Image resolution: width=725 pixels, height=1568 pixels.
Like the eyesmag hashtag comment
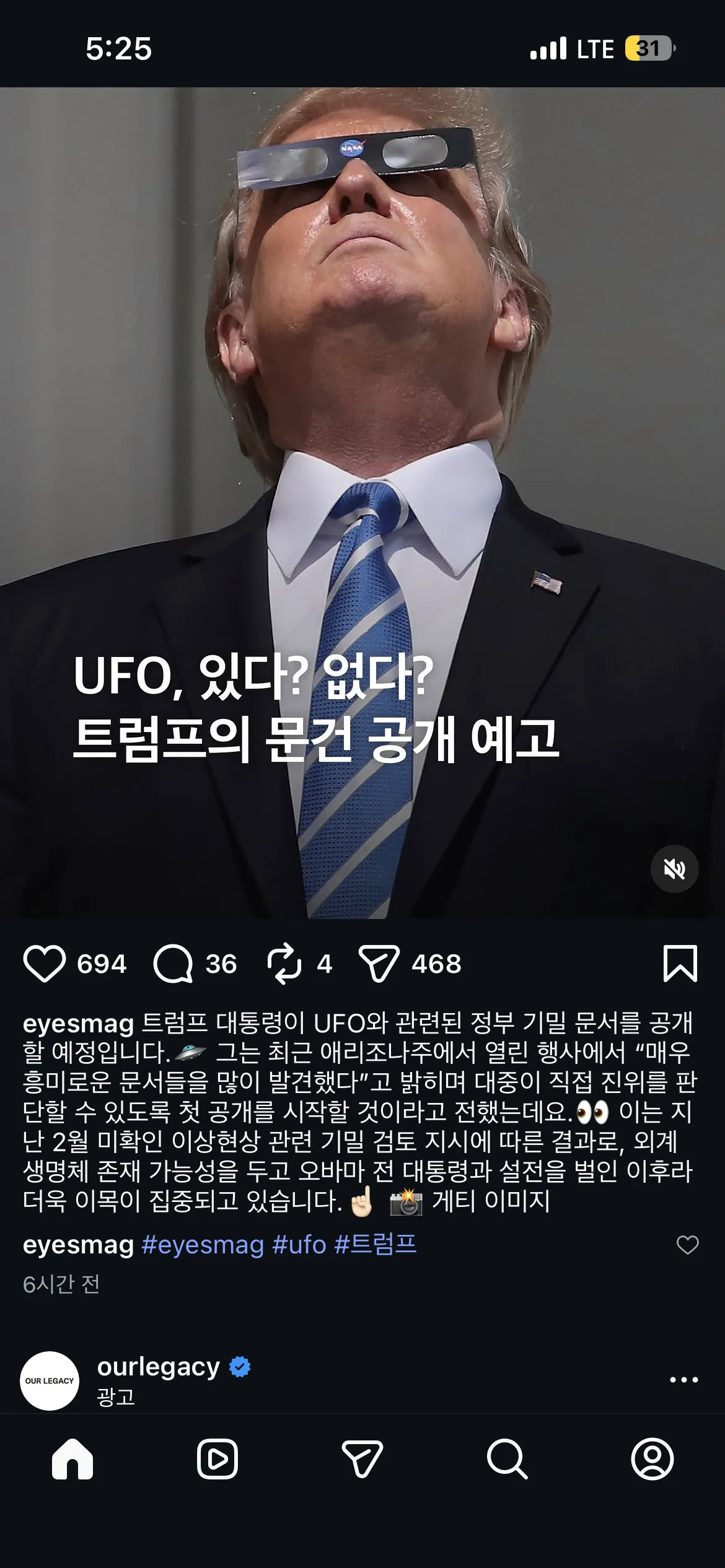pos(687,1245)
